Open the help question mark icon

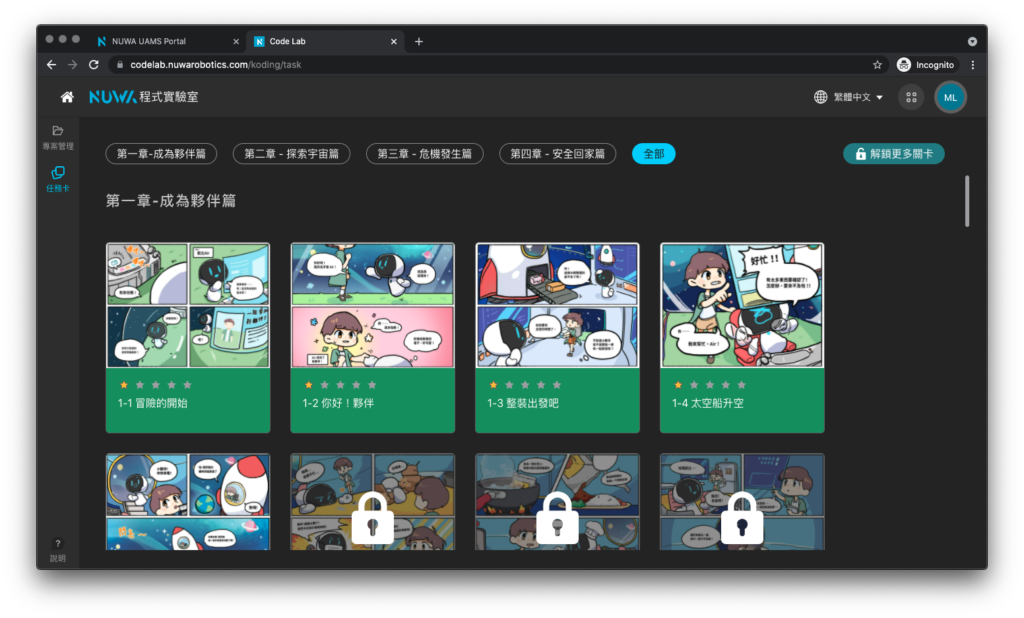point(57,544)
